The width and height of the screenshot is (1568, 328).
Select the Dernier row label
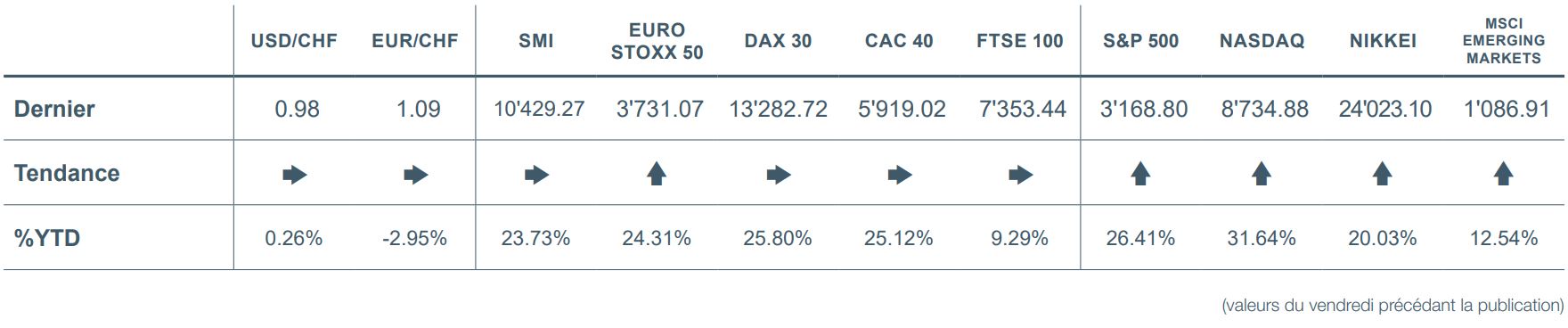tap(54, 109)
